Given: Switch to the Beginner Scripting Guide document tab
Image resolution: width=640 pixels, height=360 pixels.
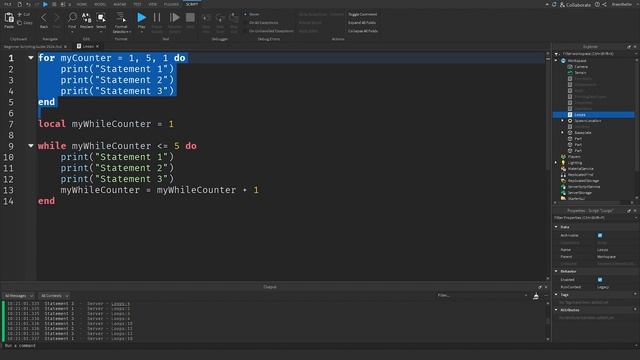Looking at the screenshot, I should [33, 47].
